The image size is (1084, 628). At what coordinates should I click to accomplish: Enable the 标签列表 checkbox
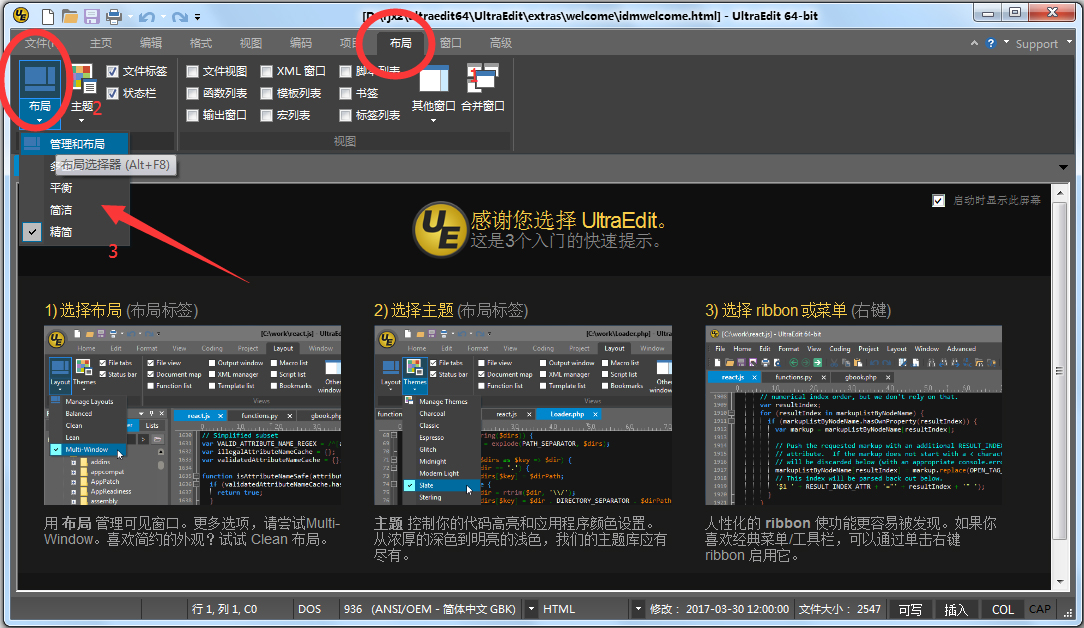point(346,116)
